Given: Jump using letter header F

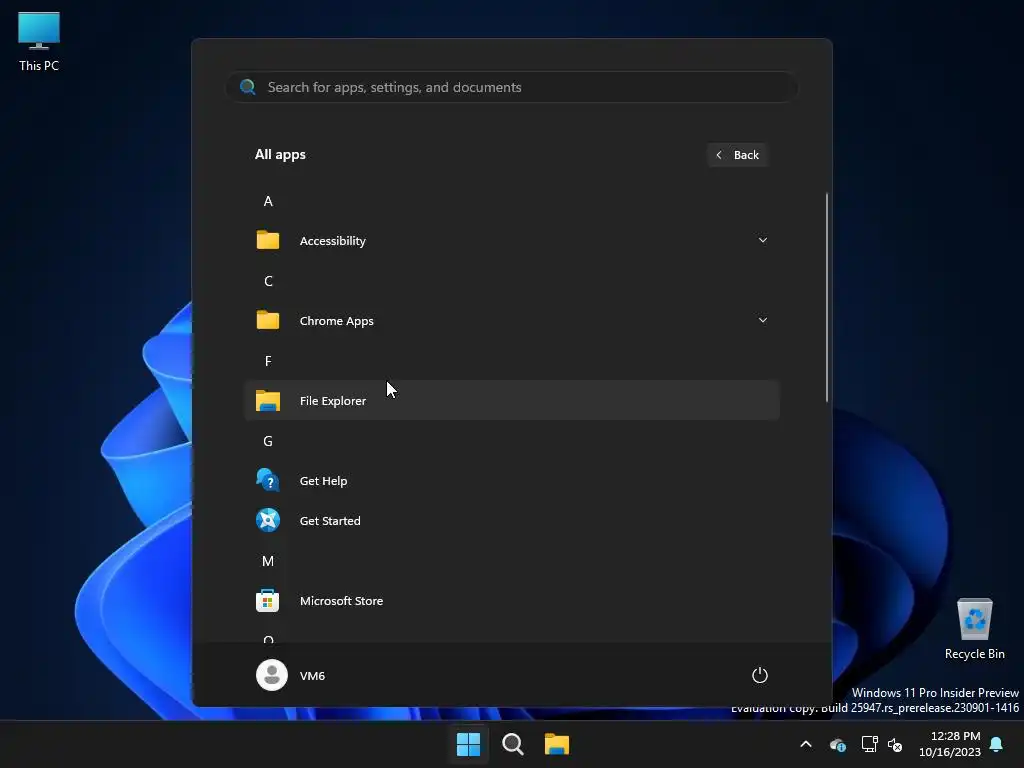Looking at the screenshot, I should click(268, 361).
